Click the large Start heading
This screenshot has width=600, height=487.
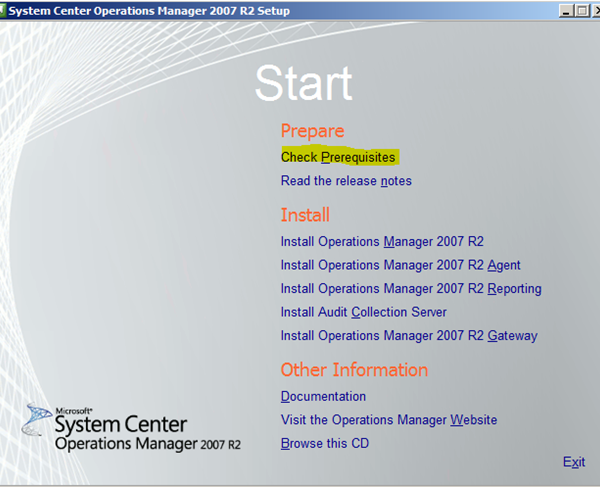[x=303, y=84]
